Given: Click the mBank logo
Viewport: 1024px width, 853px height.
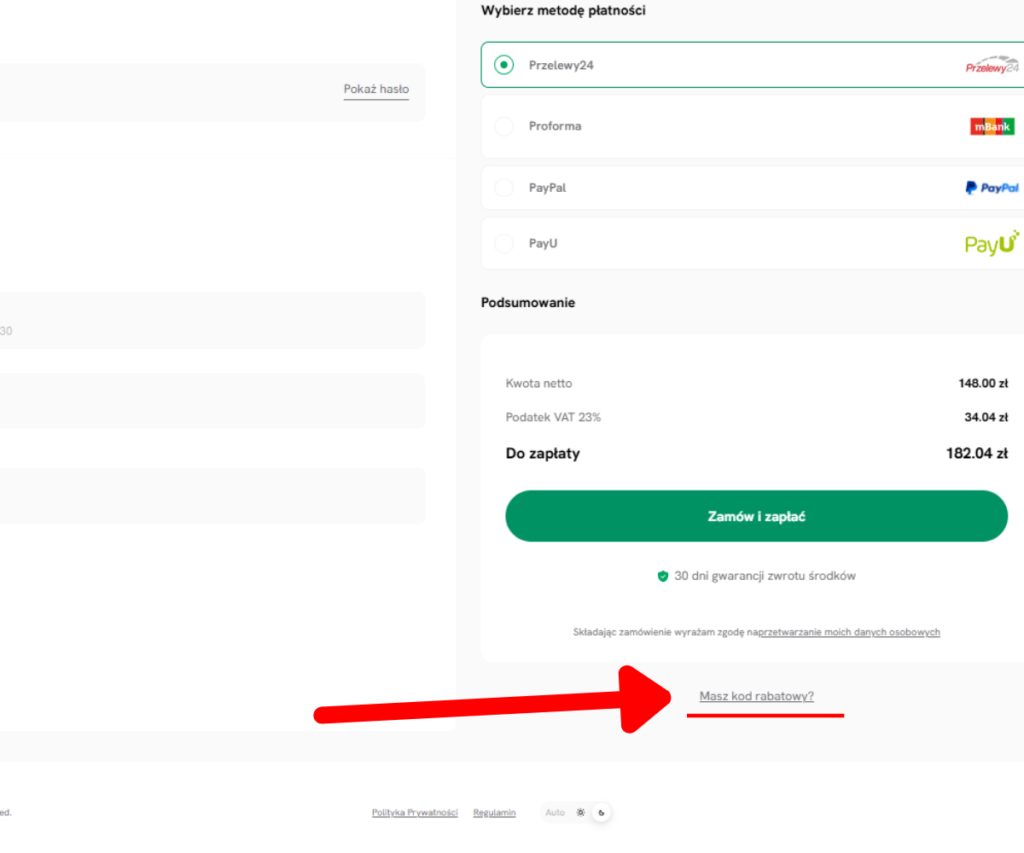Looking at the screenshot, I should [x=992, y=127].
